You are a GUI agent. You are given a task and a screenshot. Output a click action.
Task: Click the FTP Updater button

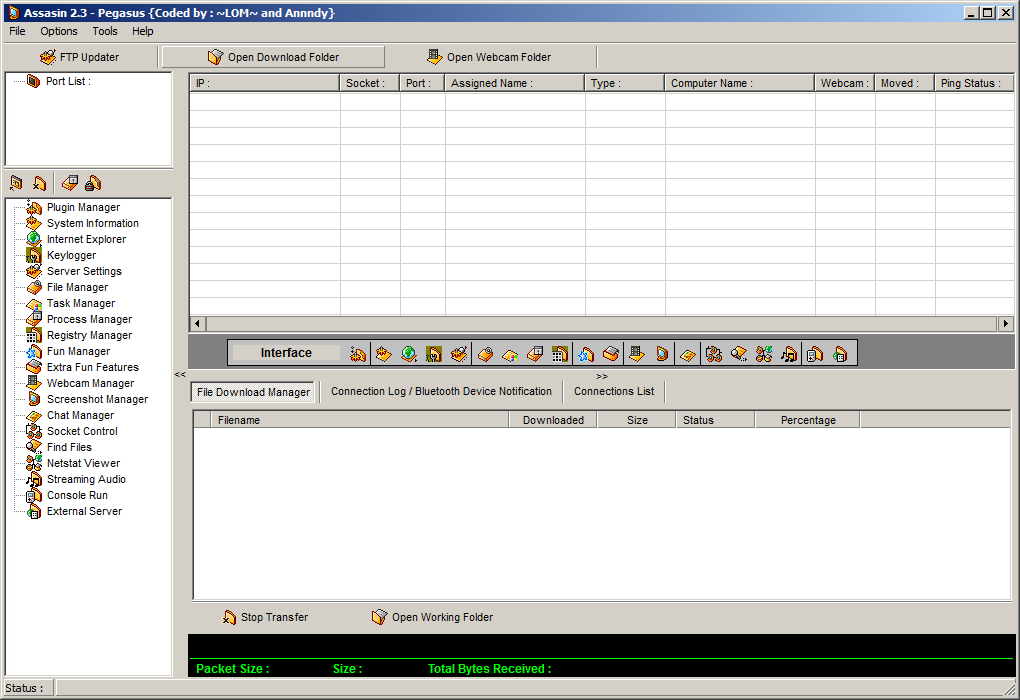[x=80, y=58]
